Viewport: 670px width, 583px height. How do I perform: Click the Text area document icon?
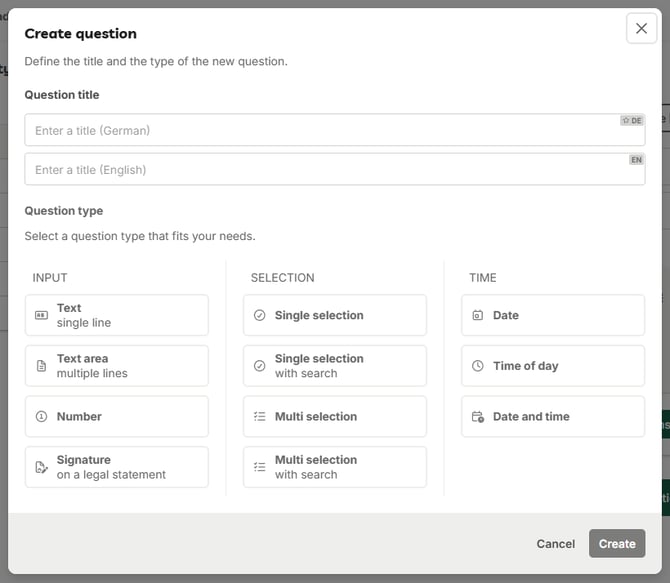point(41,366)
